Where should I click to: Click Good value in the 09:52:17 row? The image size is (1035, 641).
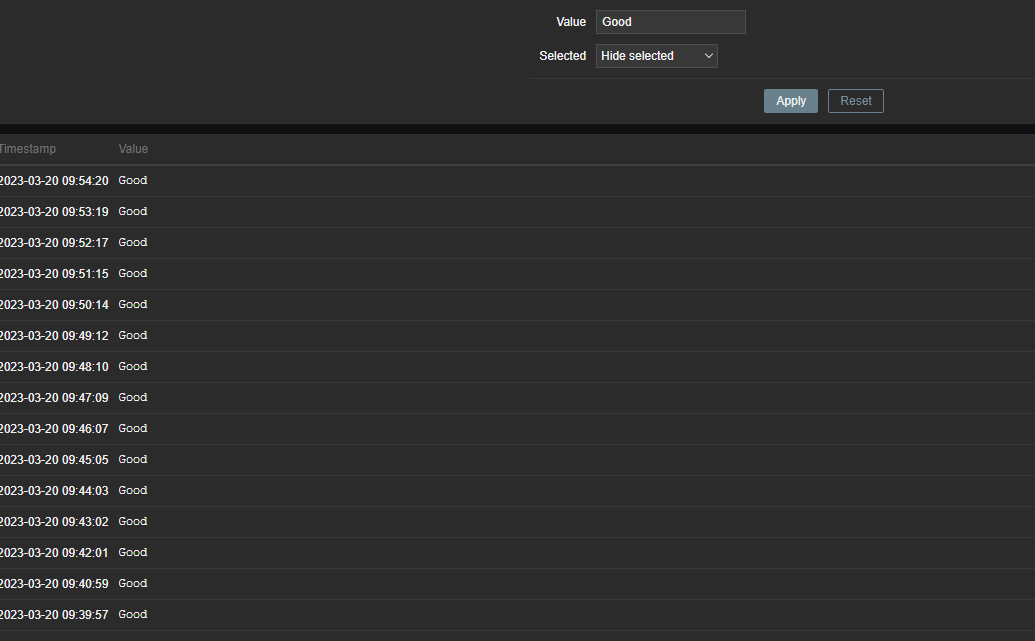pos(133,242)
